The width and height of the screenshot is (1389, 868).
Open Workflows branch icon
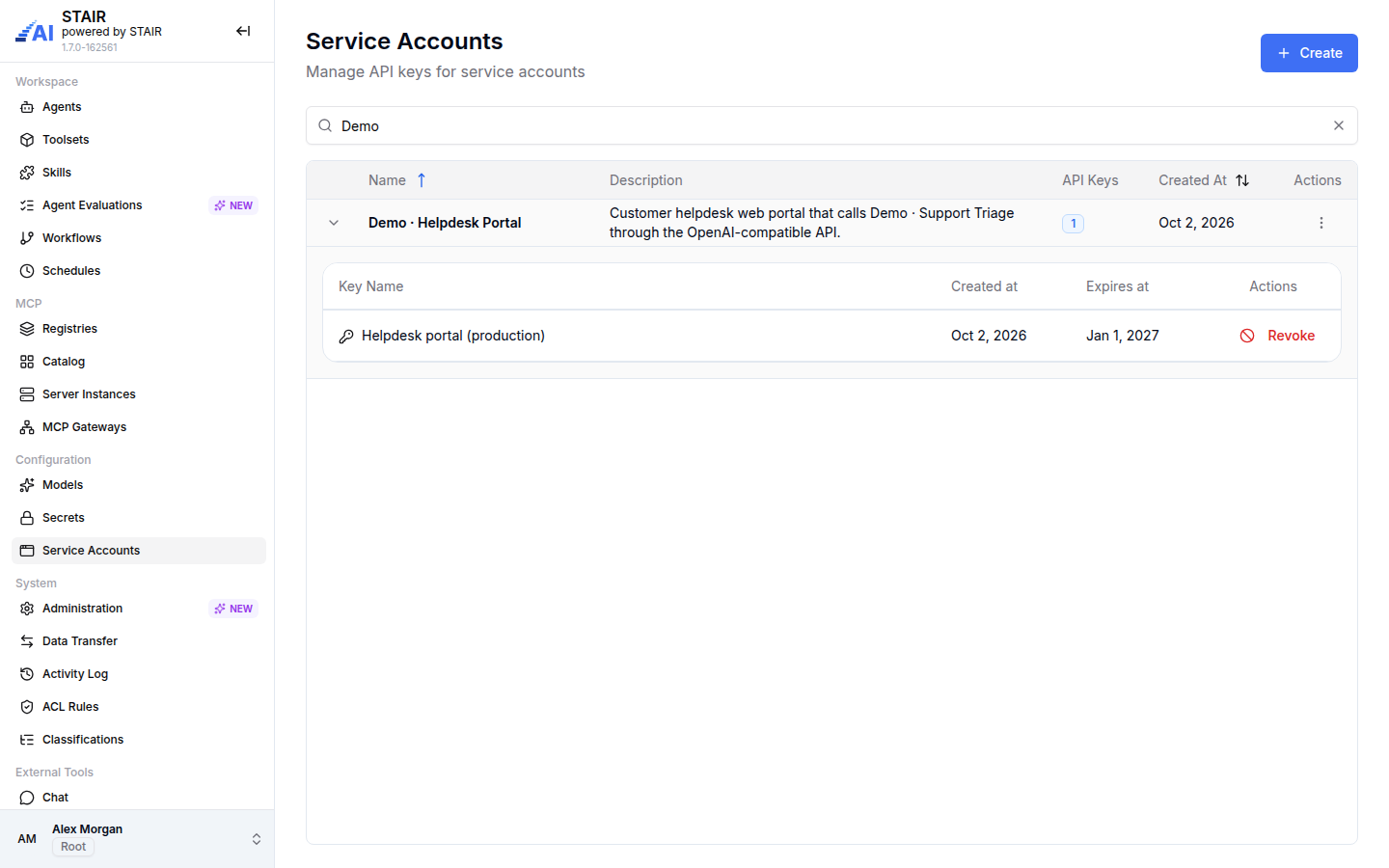tap(27, 238)
